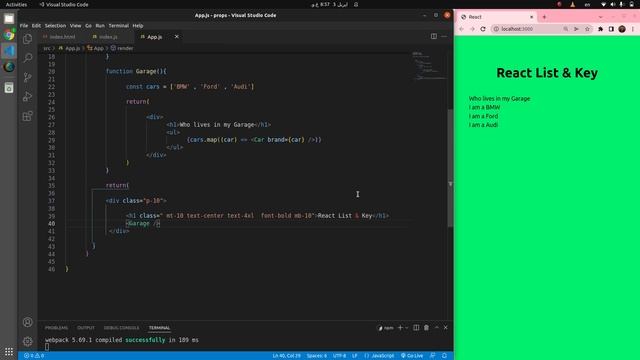640x360 pixels.
Task: Change indentation via Spaces status item
Action: 317,356
